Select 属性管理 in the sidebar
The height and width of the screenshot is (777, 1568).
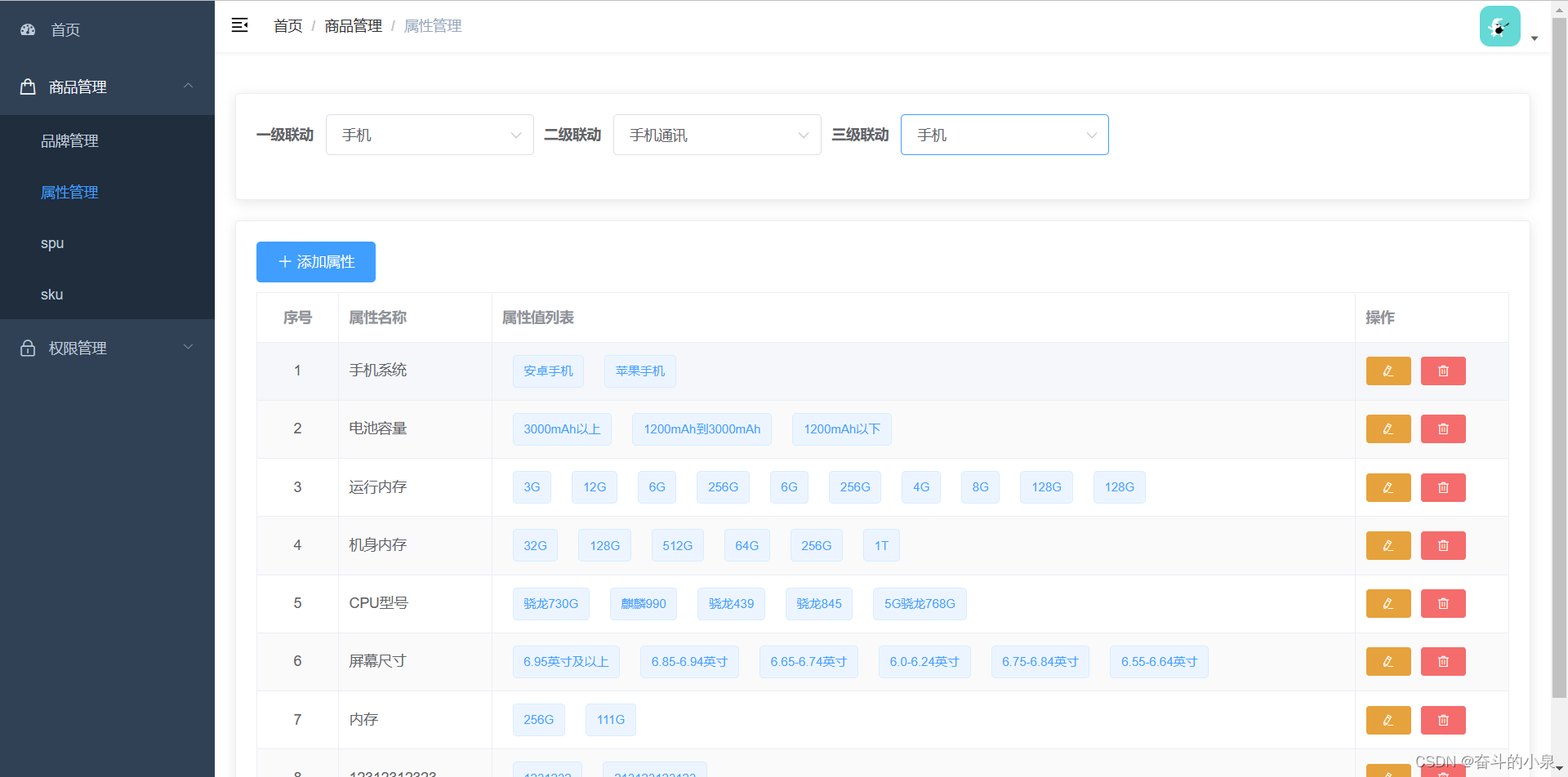click(107, 192)
